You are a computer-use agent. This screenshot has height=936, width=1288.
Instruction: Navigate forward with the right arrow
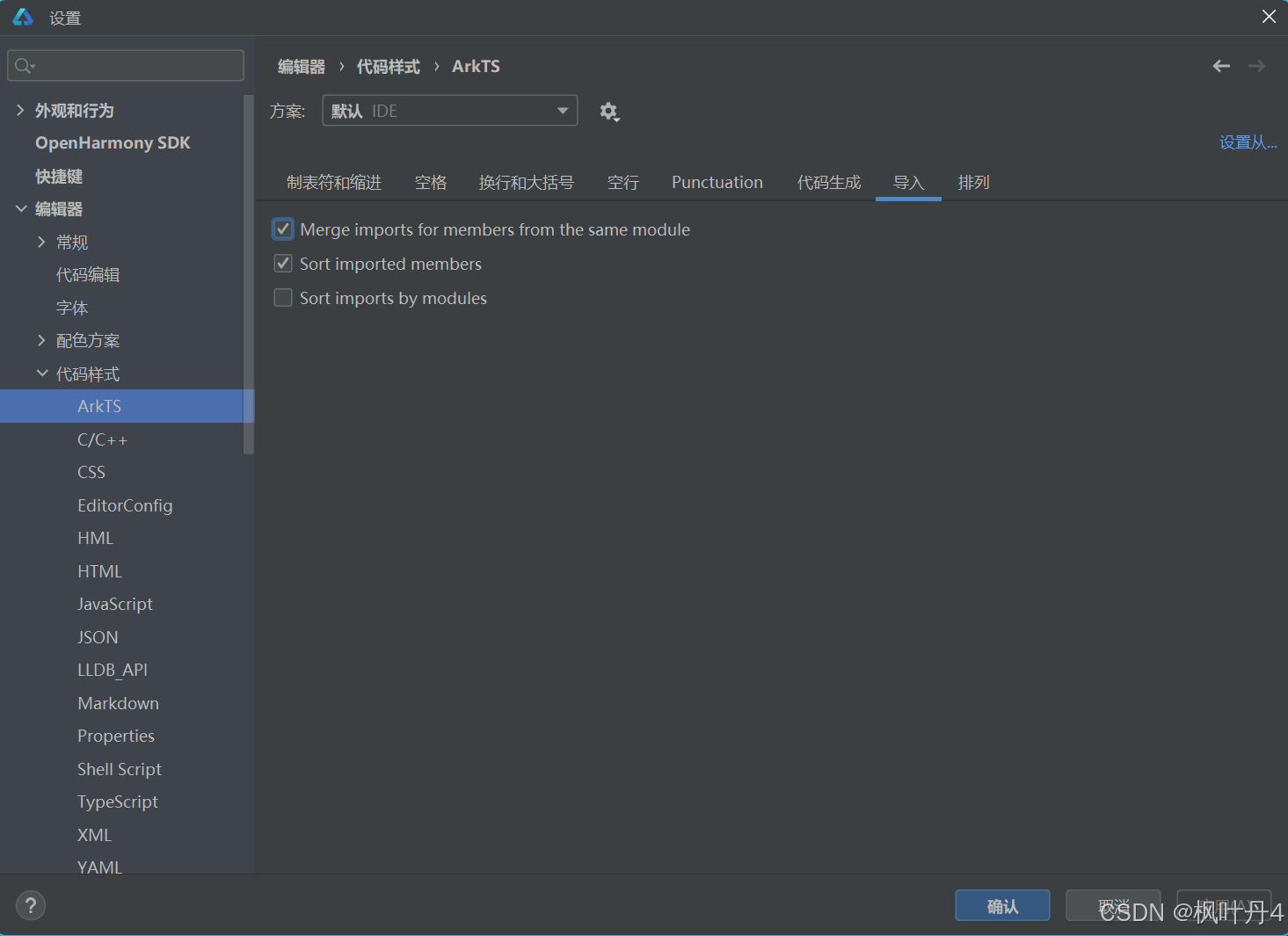tap(1257, 66)
